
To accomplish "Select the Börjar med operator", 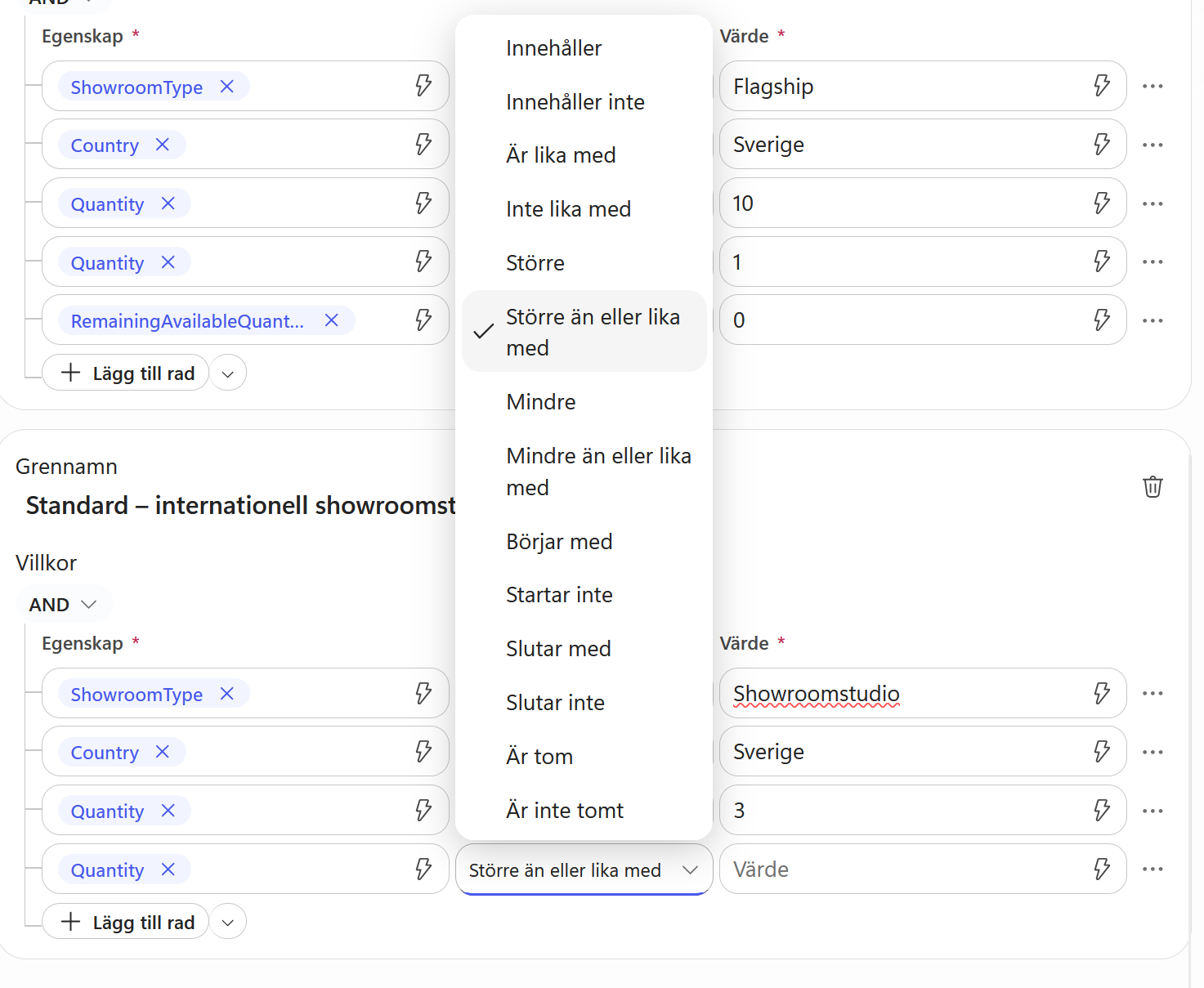I will 584,542.
